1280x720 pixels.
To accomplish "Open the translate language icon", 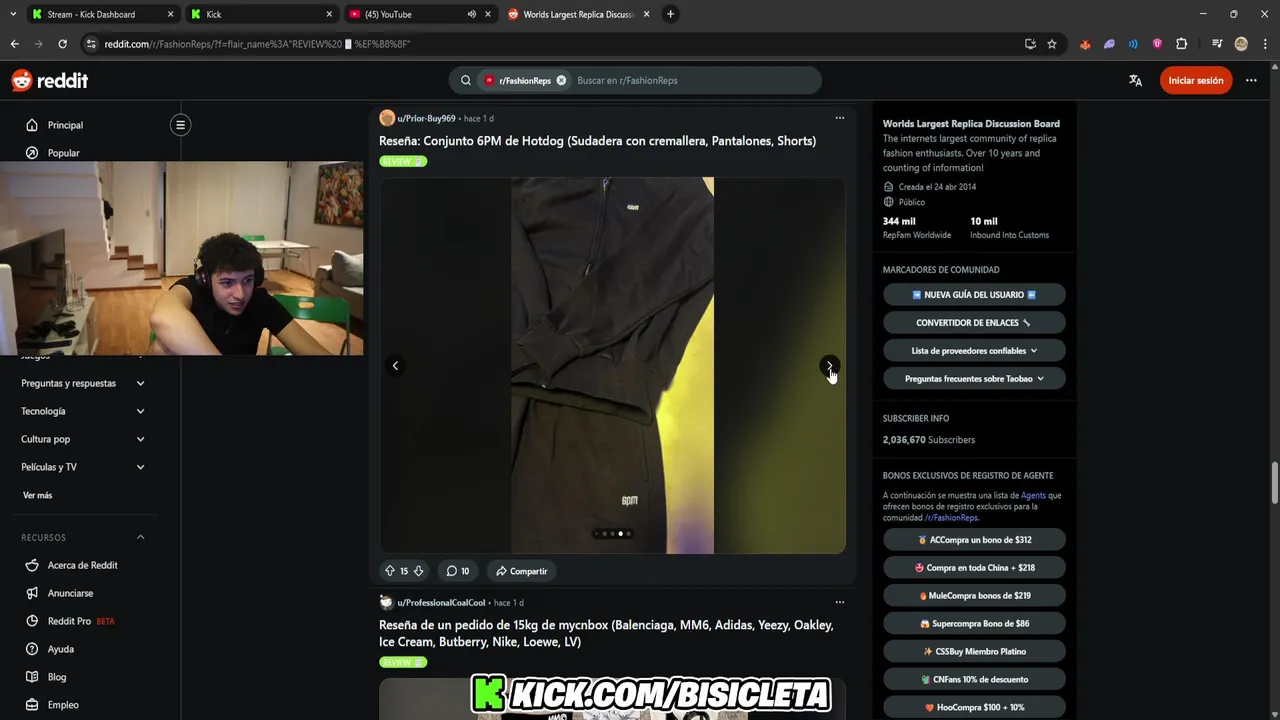I will tap(1135, 80).
